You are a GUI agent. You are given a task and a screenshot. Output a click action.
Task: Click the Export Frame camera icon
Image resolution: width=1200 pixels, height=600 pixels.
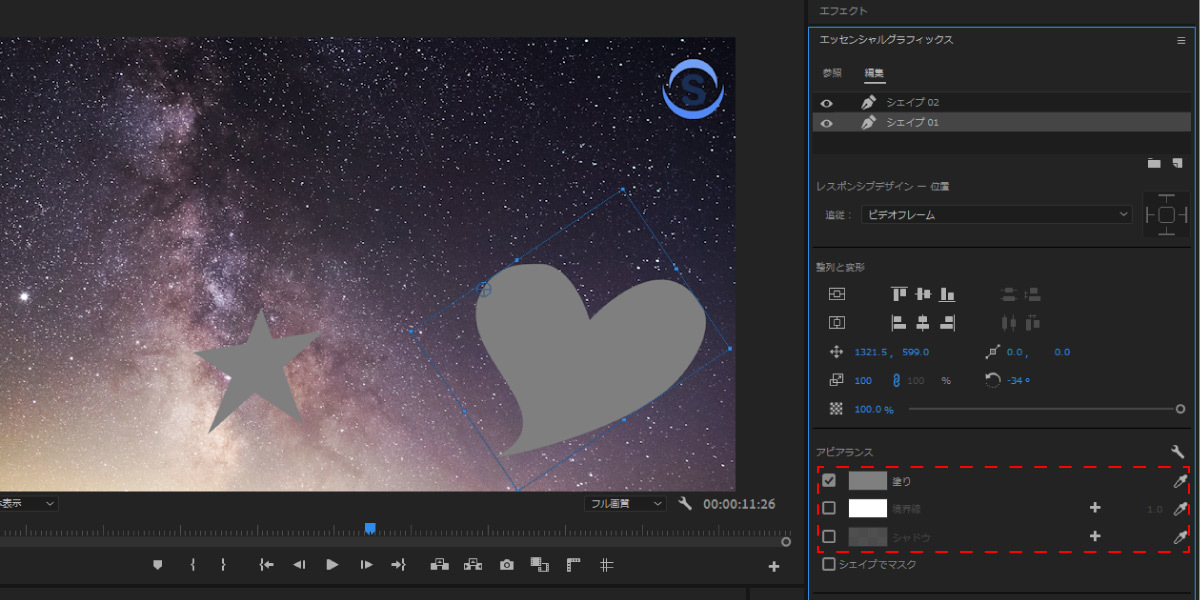click(507, 565)
